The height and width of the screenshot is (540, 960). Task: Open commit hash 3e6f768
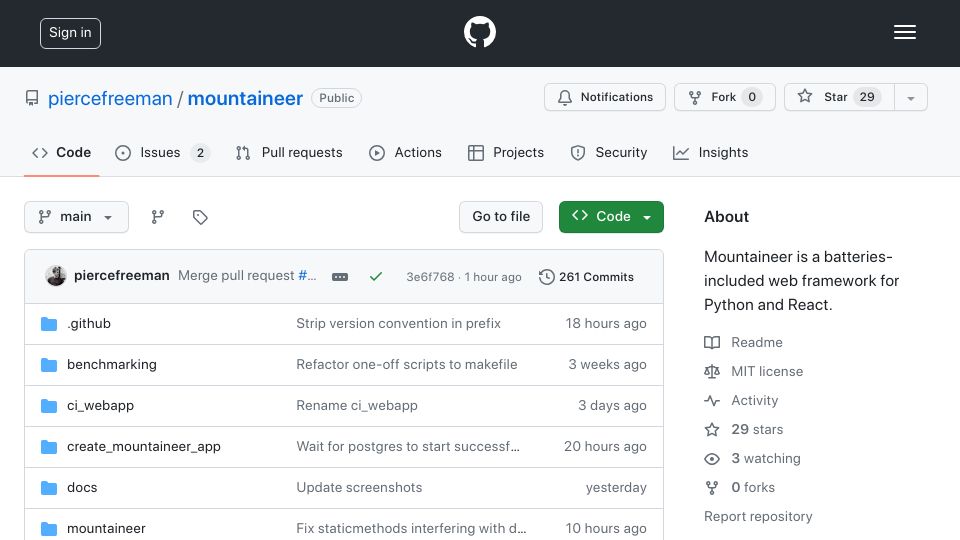tap(430, 277)
